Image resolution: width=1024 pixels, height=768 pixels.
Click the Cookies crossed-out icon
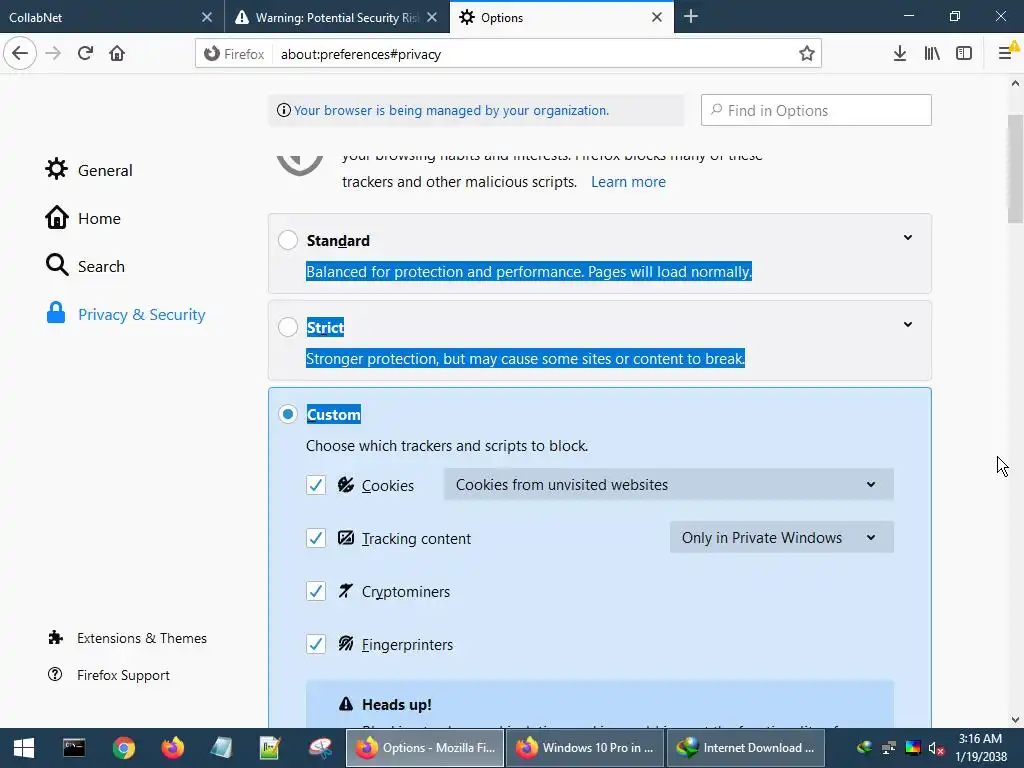tap(345, 485)
